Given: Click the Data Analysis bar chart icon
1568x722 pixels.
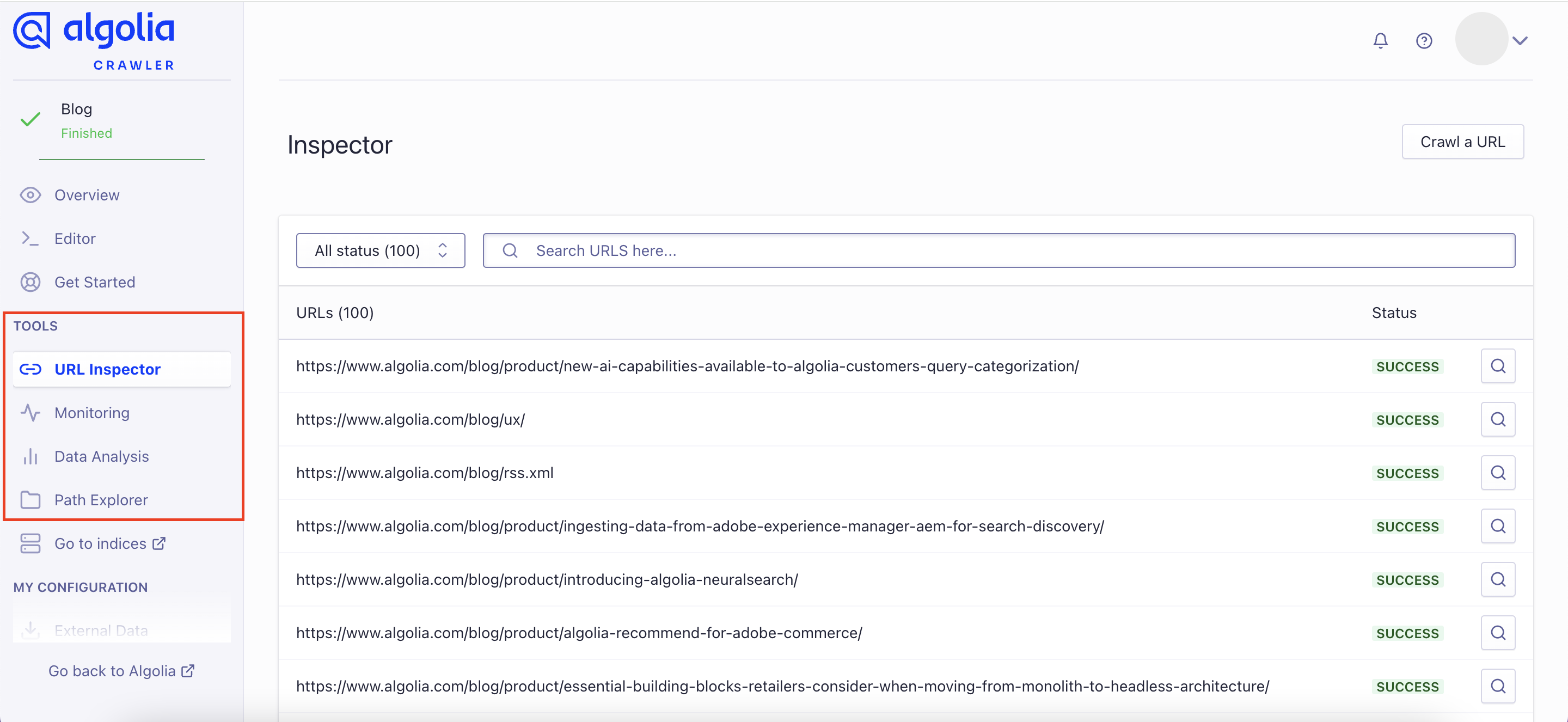Looking at the screenshot, I should (x=30, y=457).
